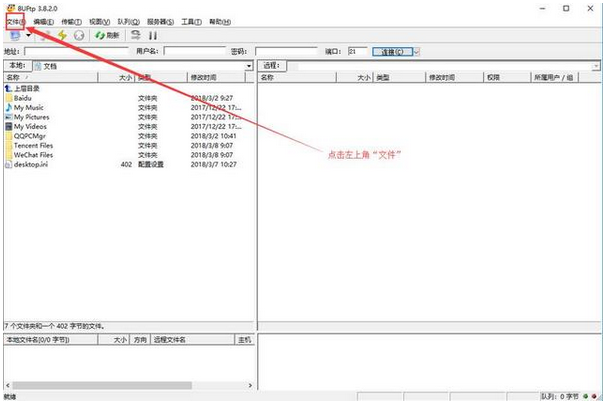Click the queue scrollbar left arrow
This screenshot has height=406, width=608.
[8, 385]
